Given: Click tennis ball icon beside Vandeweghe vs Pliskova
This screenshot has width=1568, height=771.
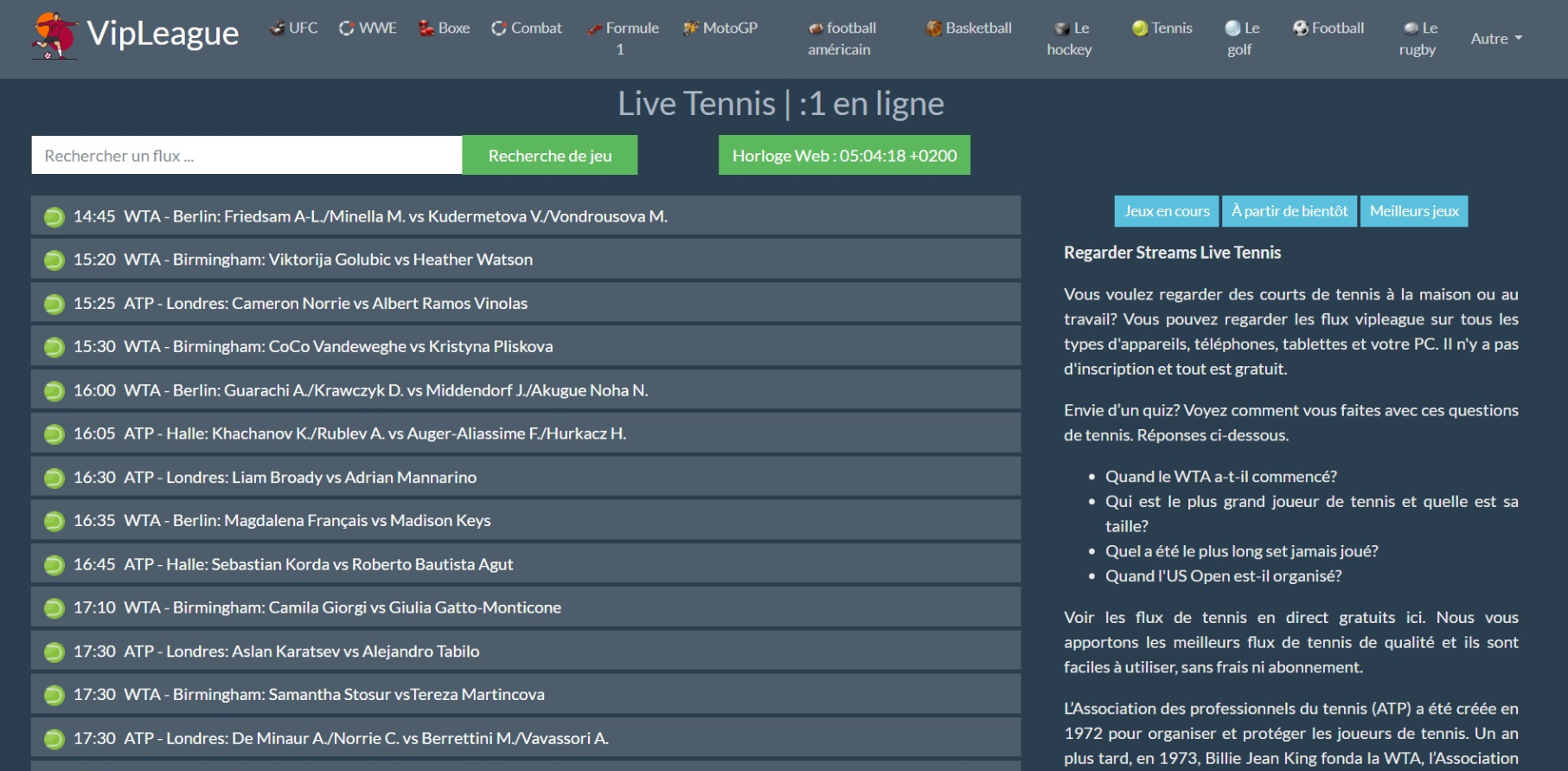Looking at the screenshot, I should (54, 347).
